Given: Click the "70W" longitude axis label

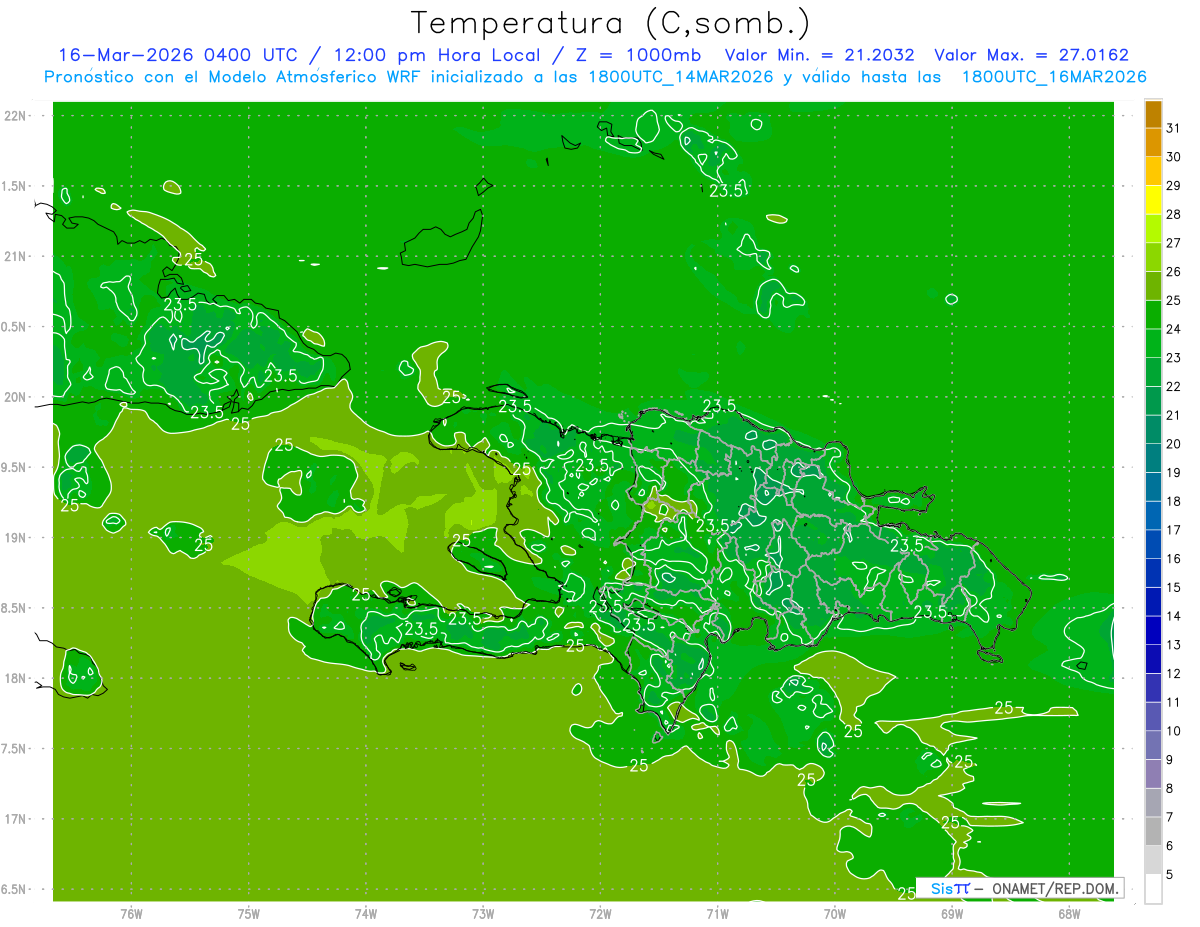Looking at the screenshot, I should click(835, 913).
